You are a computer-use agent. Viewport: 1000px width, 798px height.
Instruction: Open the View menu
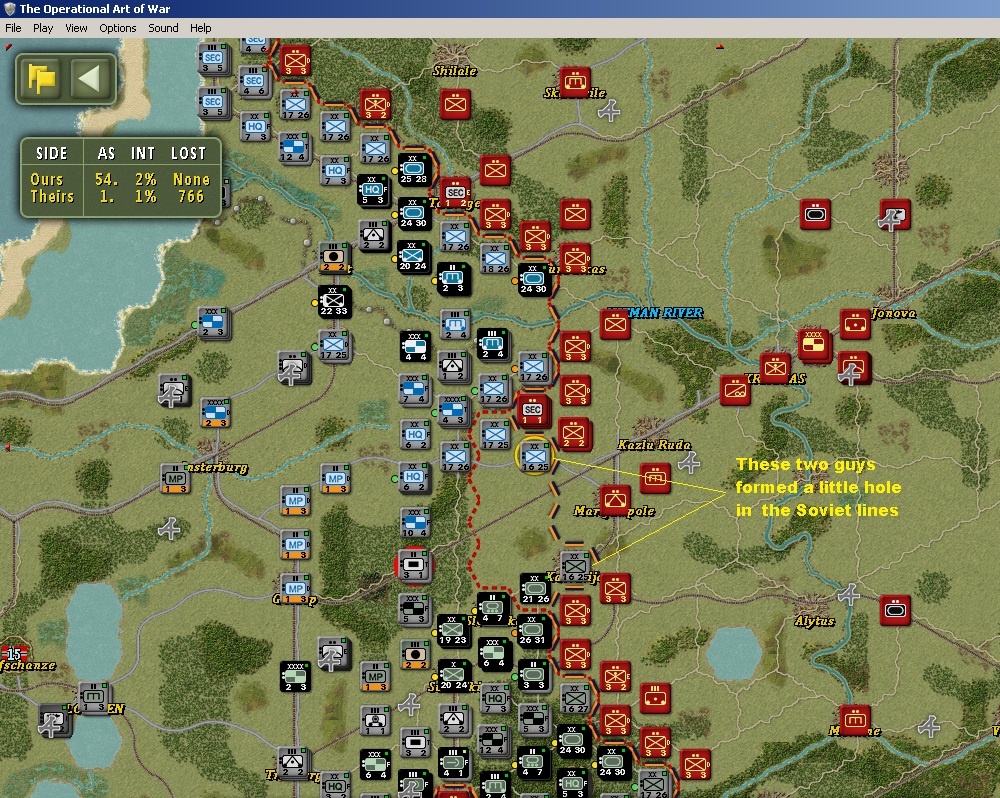(x=76, y=28)
